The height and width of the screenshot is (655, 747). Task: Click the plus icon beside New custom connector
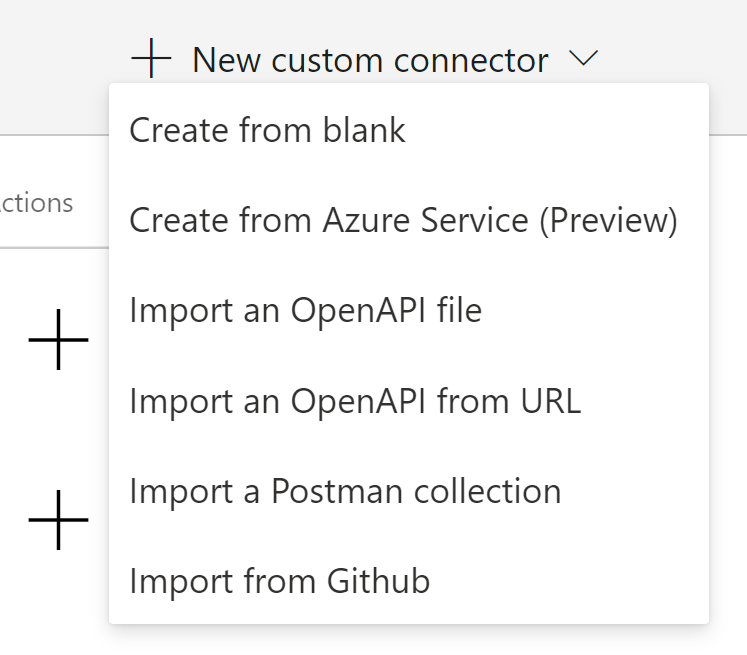pos(152,59)
